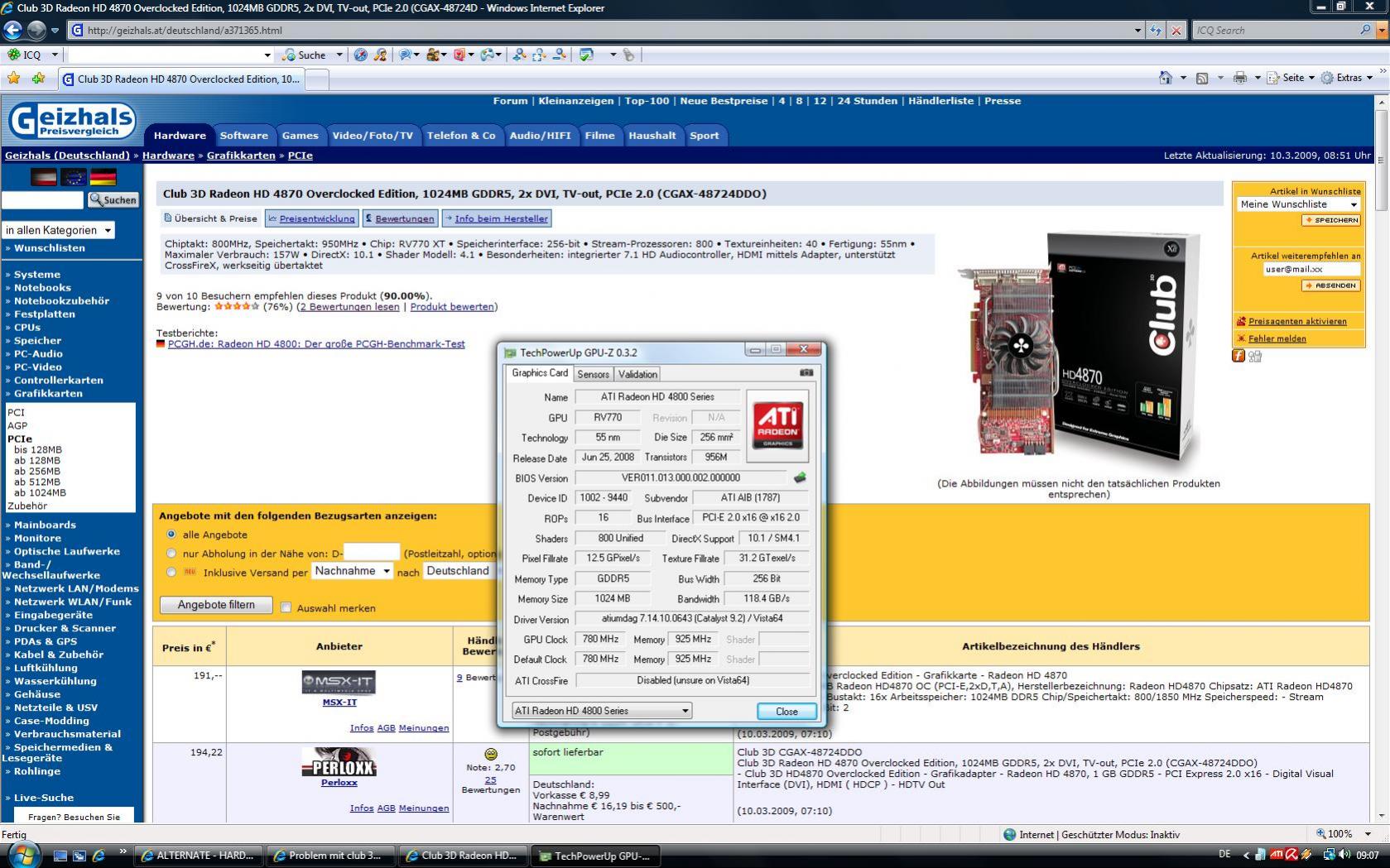Take a screenshot with GPU-Z camera icon
Image resolution: width=1390 pixels, height=868 pixels.
(806, 373)
